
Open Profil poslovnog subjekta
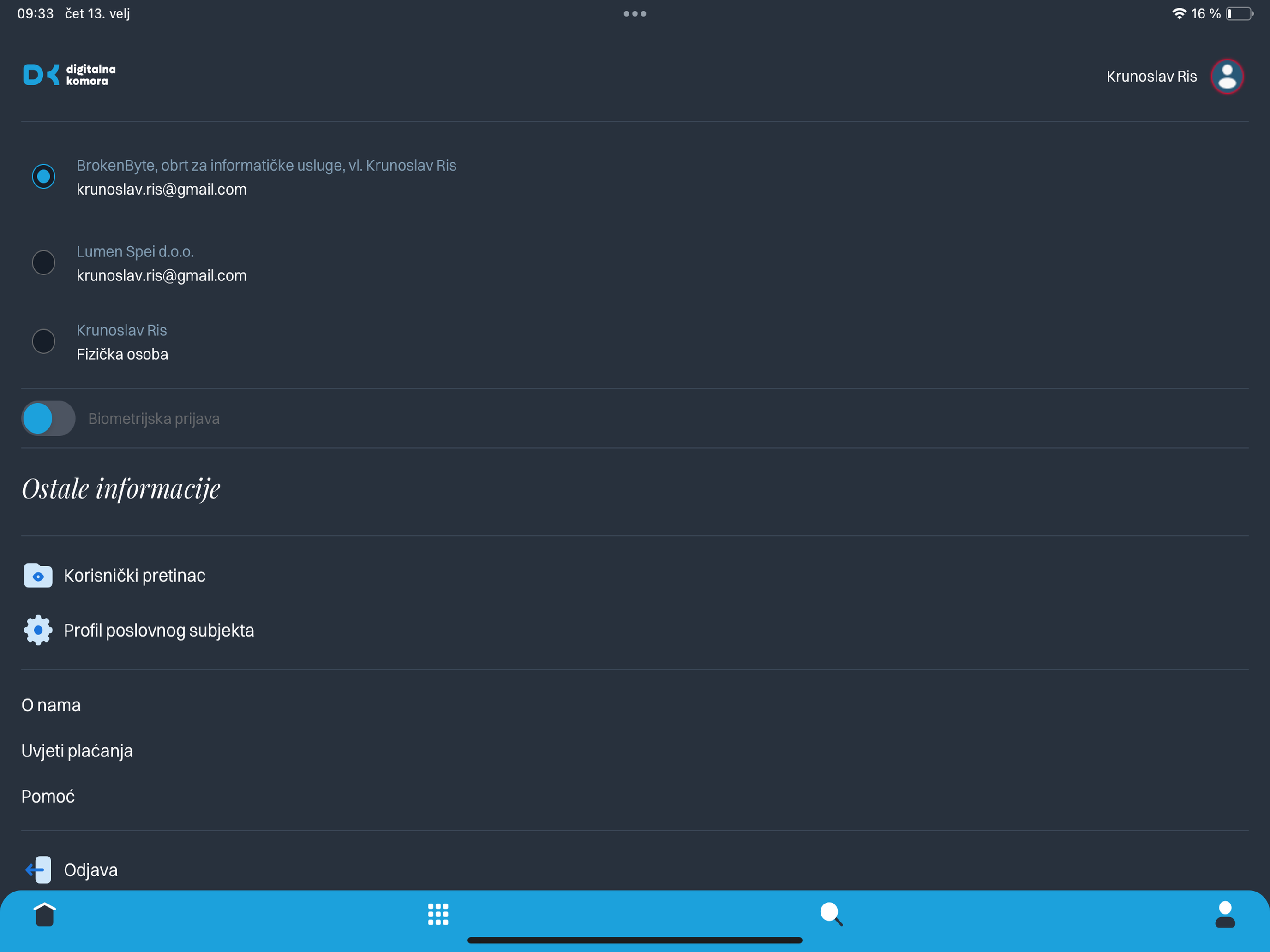[158, 630]
